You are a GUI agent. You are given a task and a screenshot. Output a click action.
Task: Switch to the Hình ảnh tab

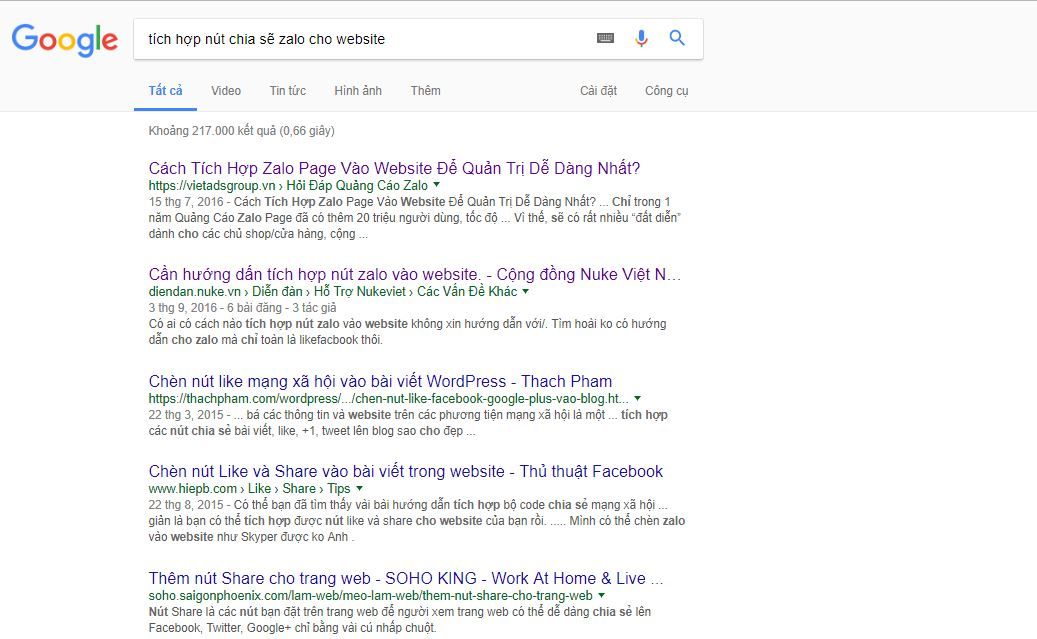click(358, 91)
